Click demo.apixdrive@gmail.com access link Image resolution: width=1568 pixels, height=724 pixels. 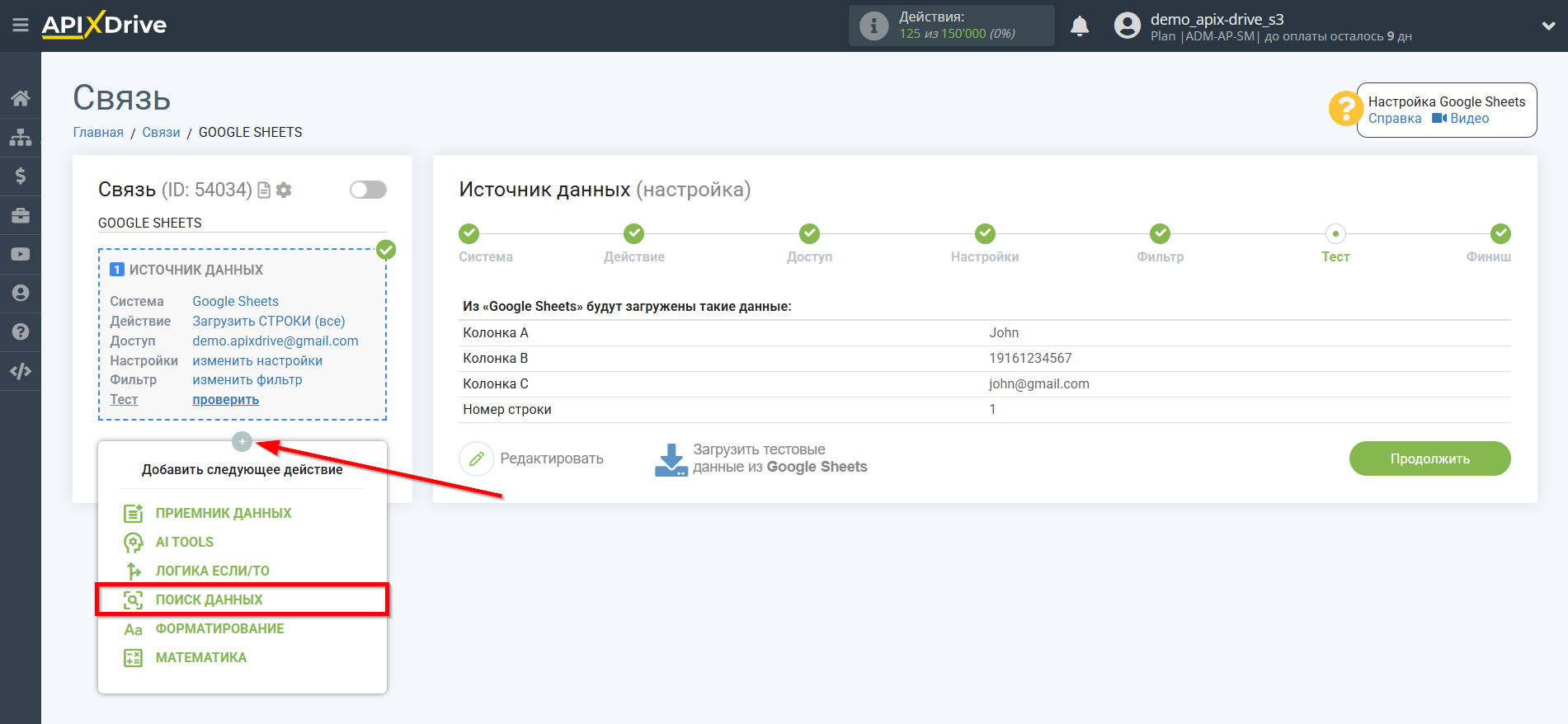(x=275, y=341)
